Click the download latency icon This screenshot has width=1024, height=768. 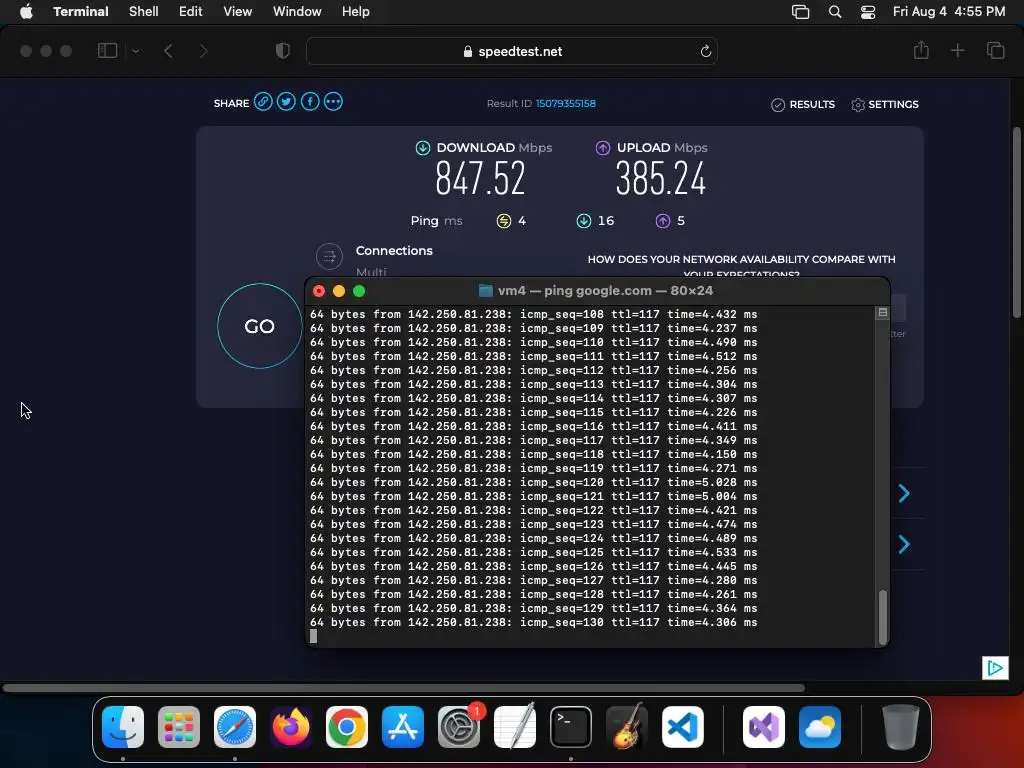click(584, 221)
